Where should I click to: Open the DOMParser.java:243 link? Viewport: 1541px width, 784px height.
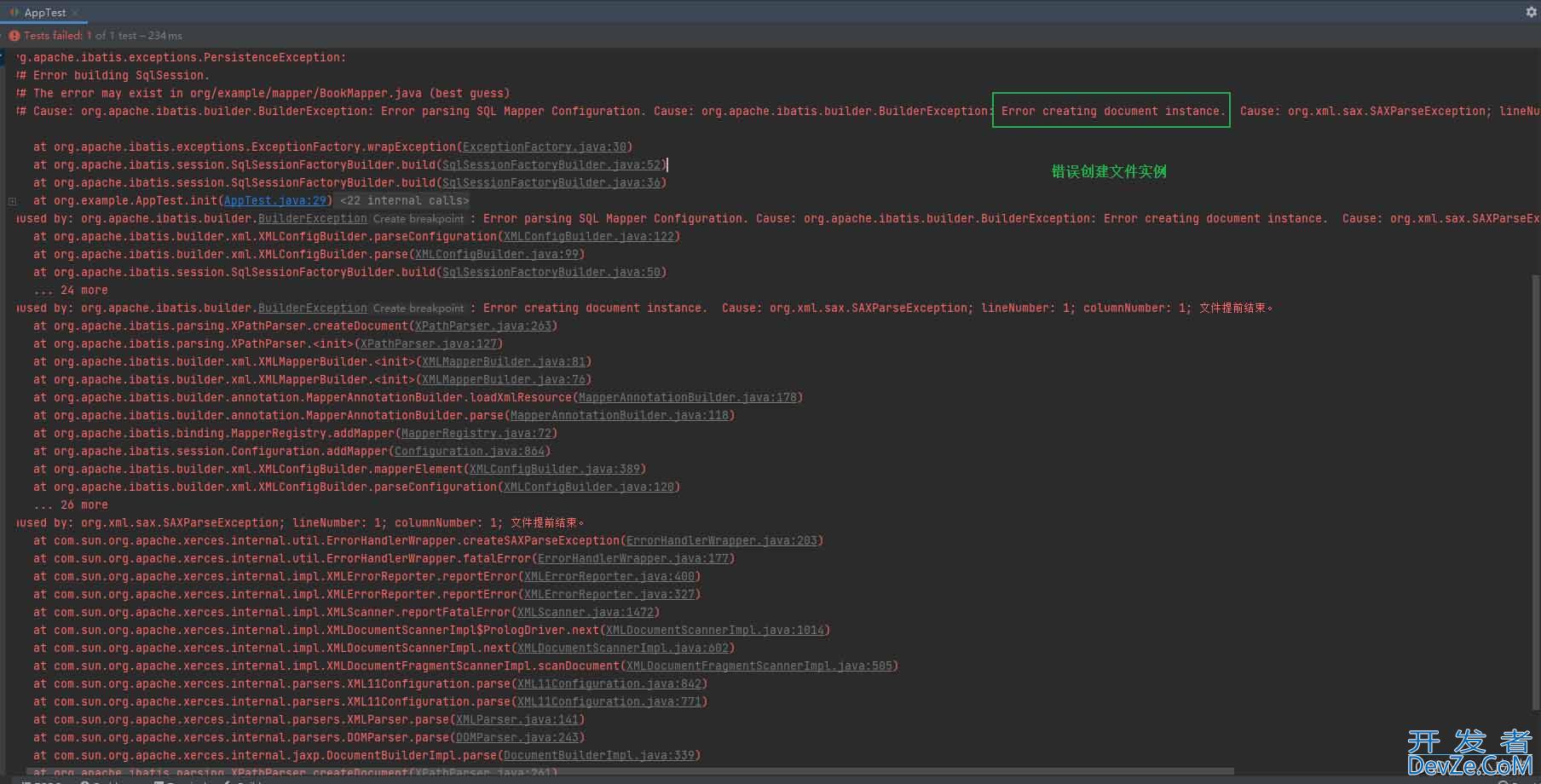pos(517,738)
